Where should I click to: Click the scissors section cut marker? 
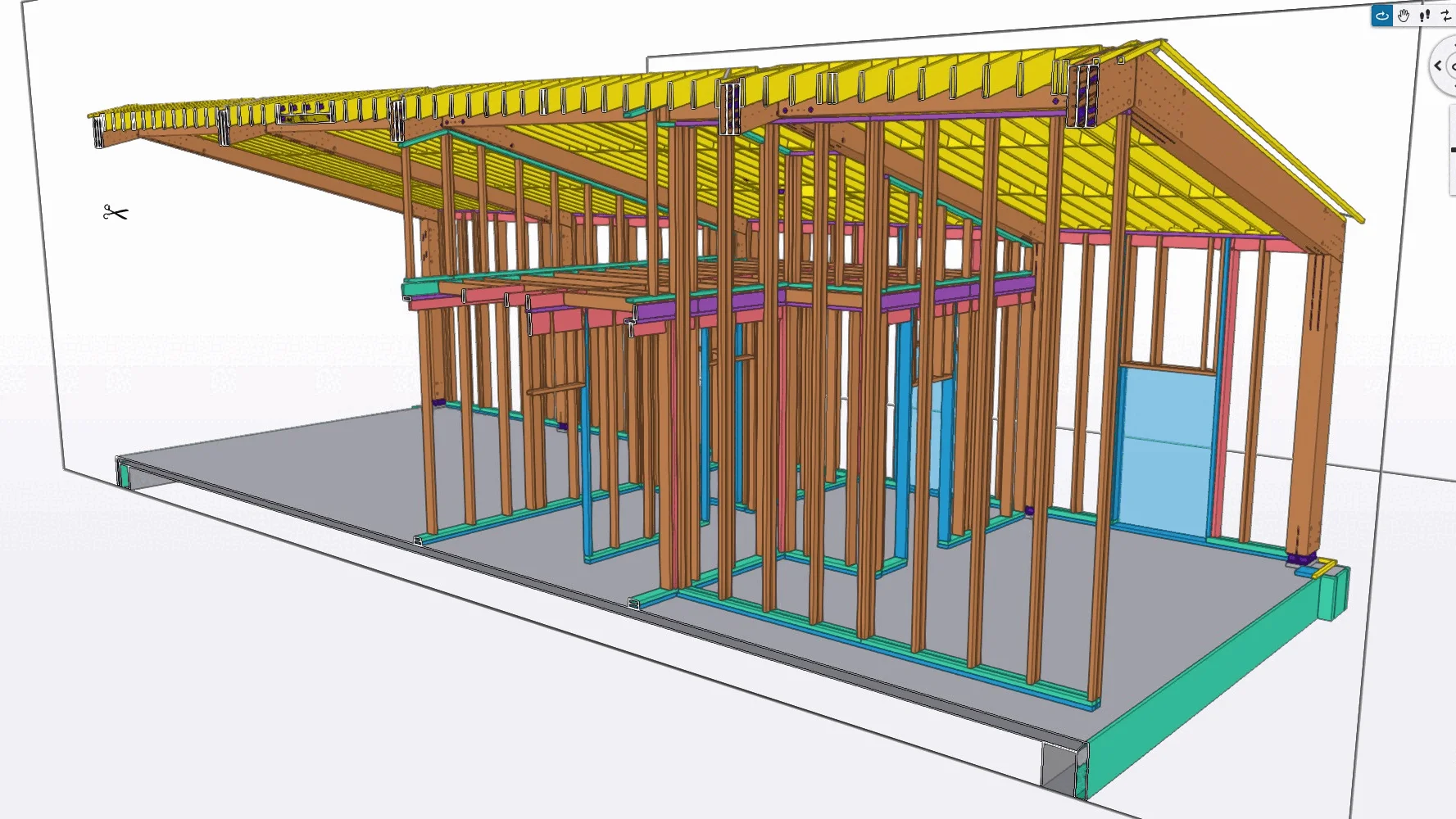[x=116, y=213]
